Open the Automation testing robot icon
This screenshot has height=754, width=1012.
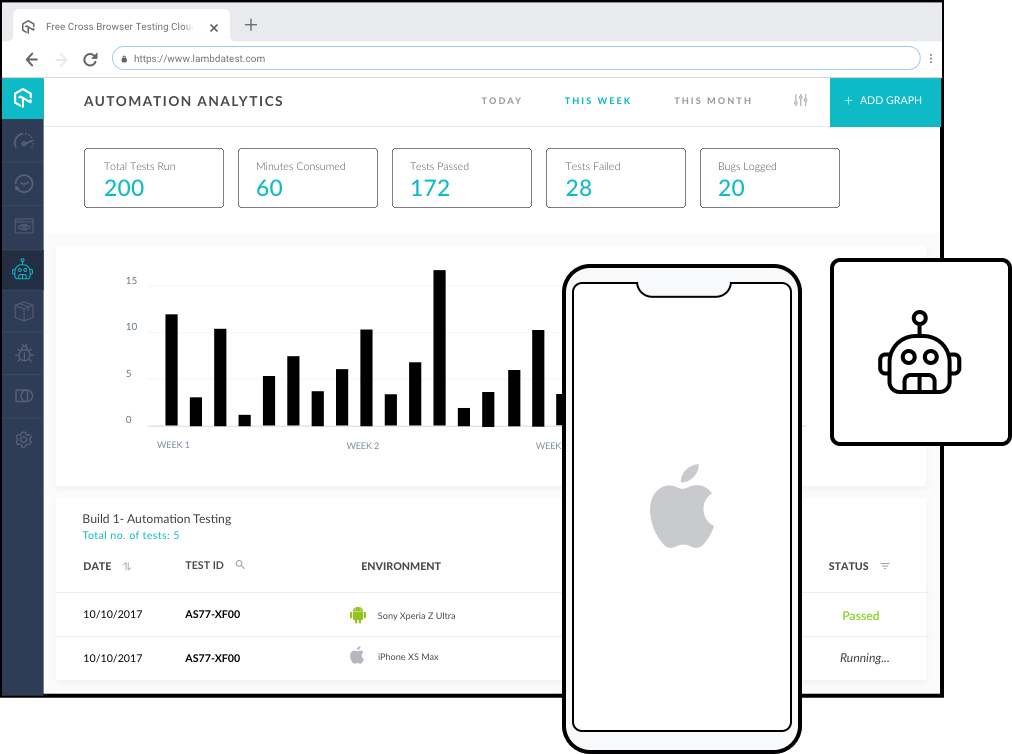coord(22,269)
